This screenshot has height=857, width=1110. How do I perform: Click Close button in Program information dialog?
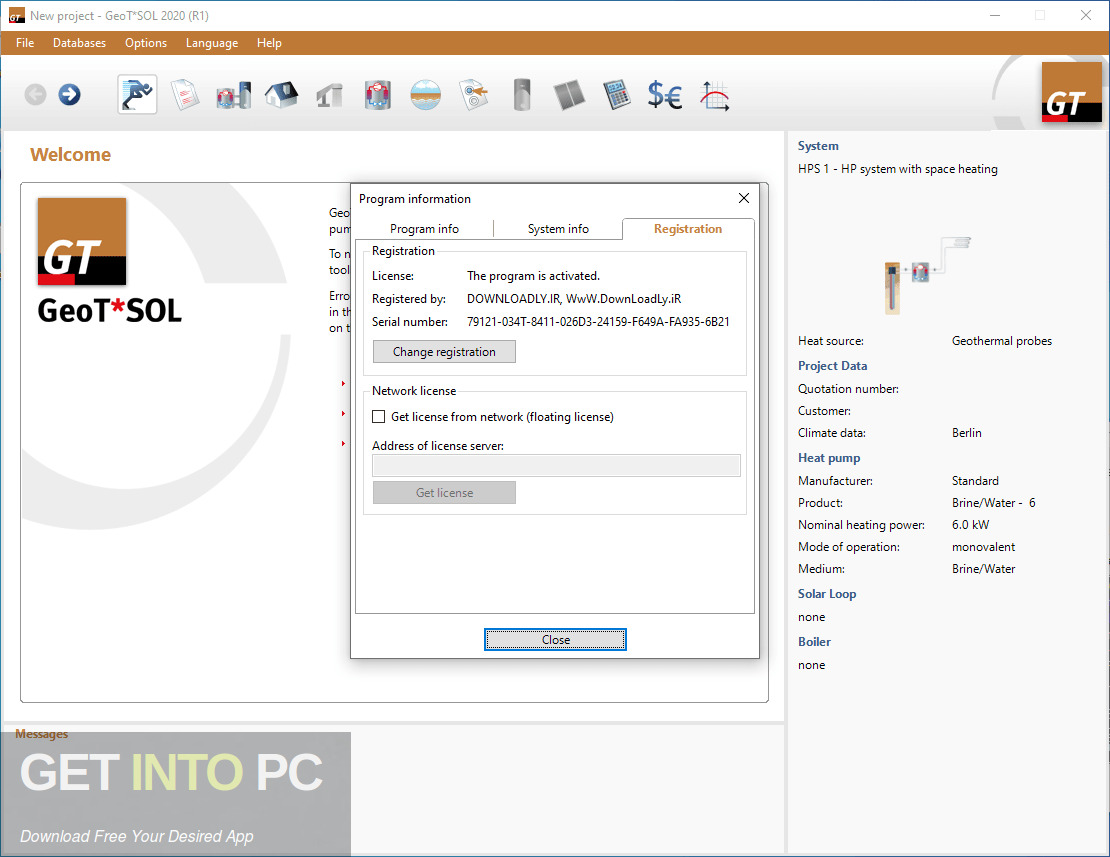[x=555, y=640]
